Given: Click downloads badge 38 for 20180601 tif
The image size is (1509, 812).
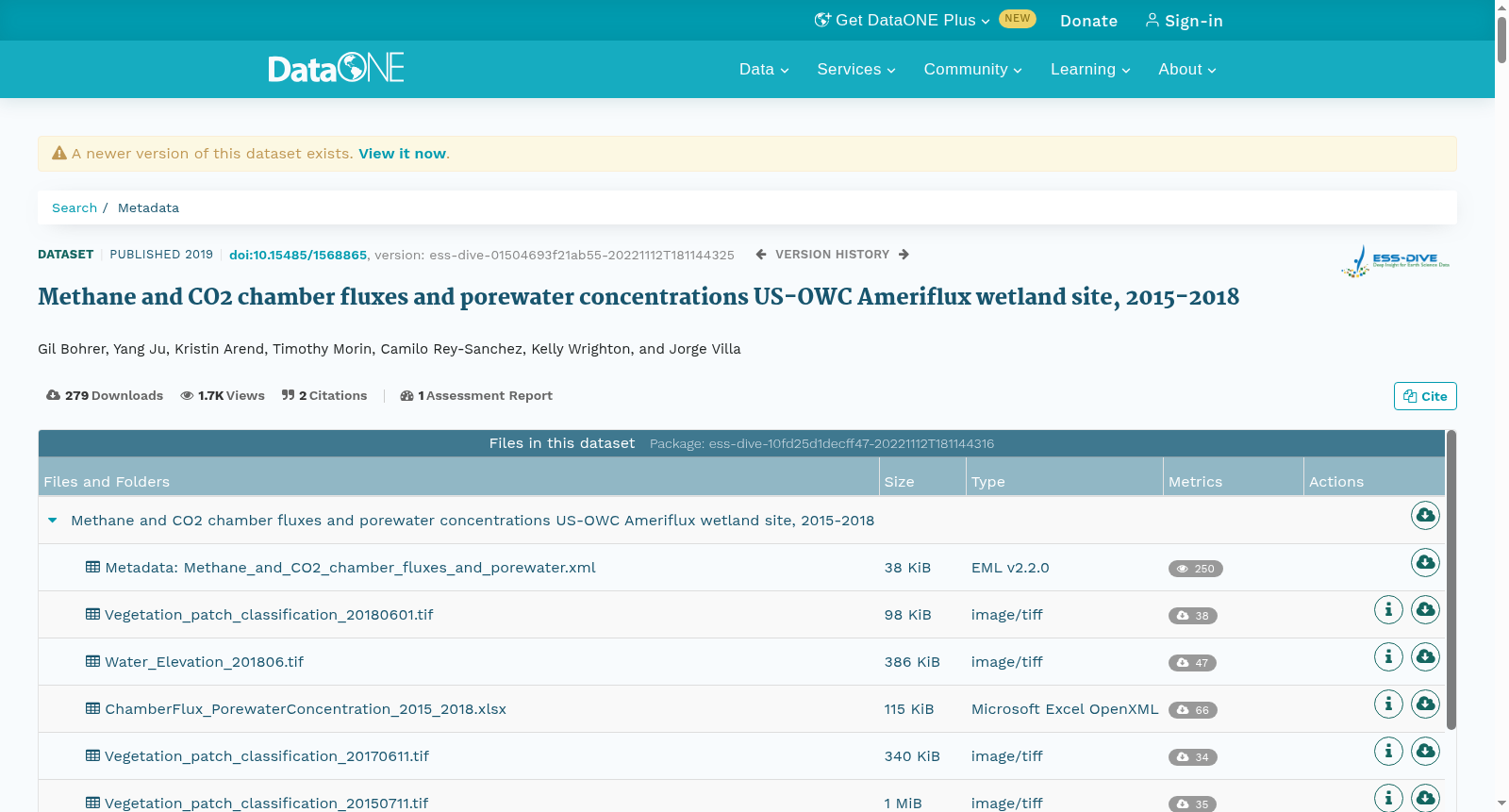Looking at the screenshot, I should (1192, 616).
